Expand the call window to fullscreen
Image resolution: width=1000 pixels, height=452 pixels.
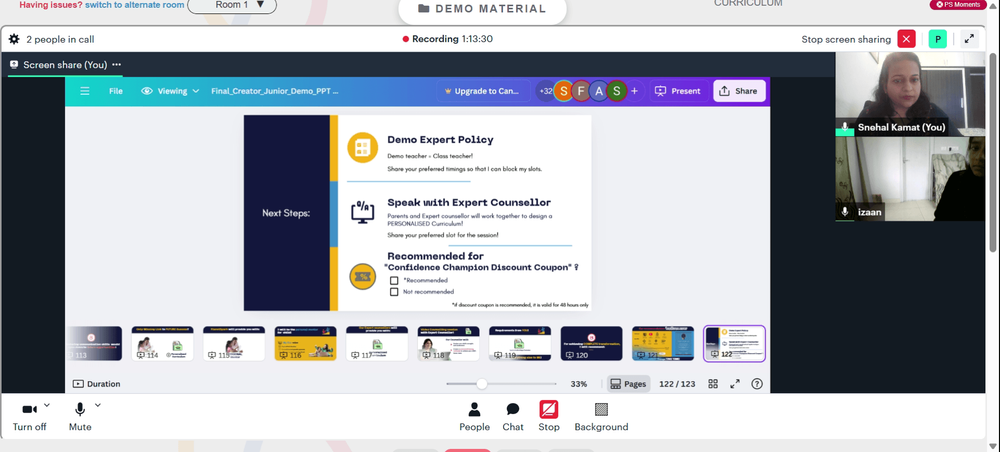click(969, 39)
